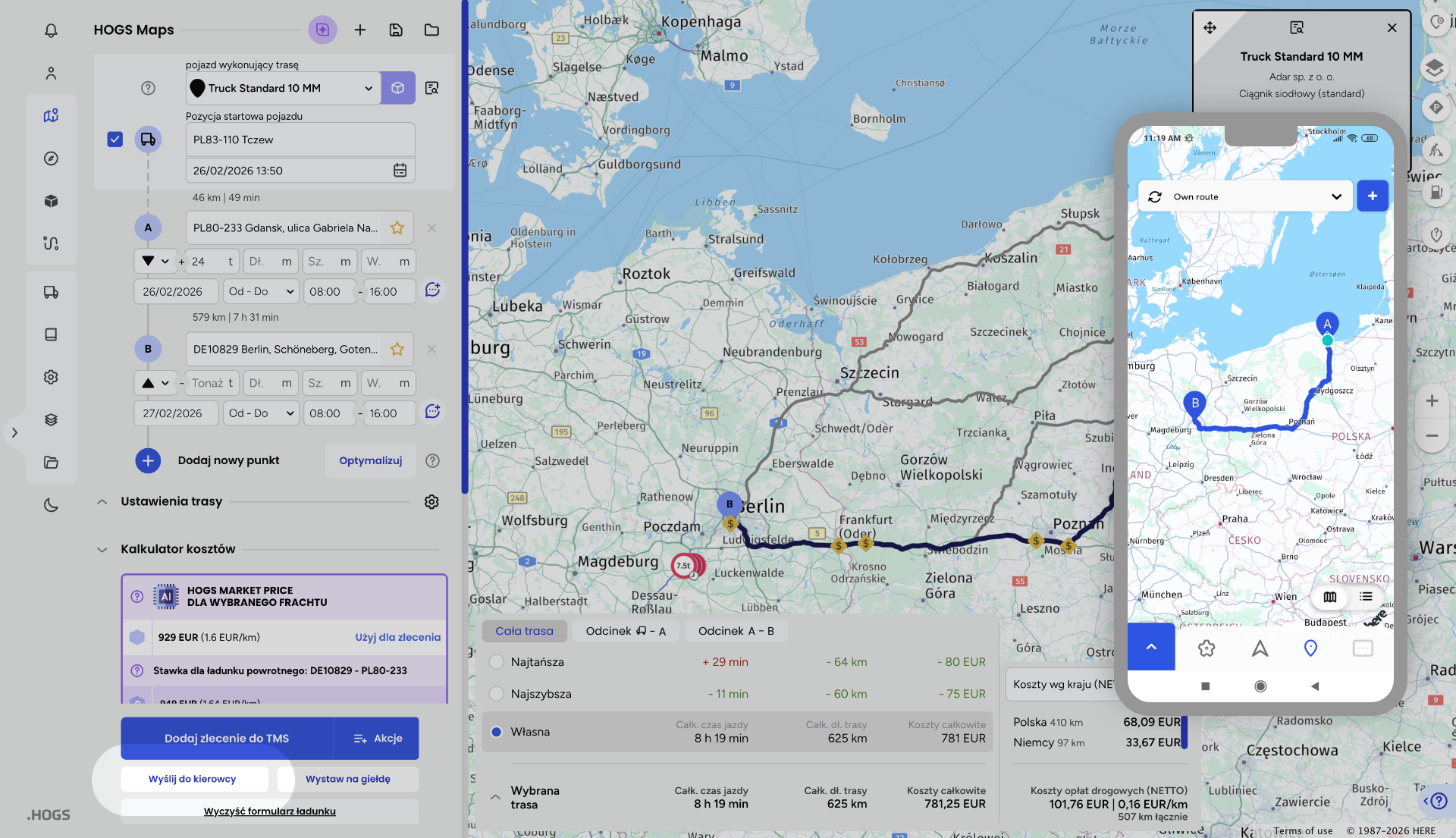Screen dimensions: 1456x838
Task: Open the Truck Standard 10 MM vehicle dropdown
Action: [x=282, y=88]
